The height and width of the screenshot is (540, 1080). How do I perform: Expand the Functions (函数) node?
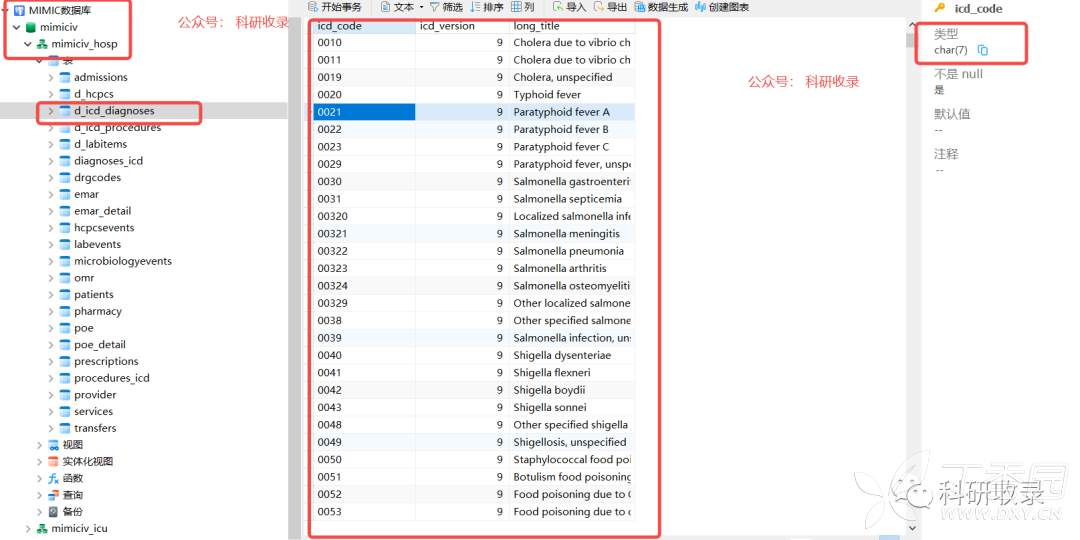pyautogui.click(x=40, y=478)
